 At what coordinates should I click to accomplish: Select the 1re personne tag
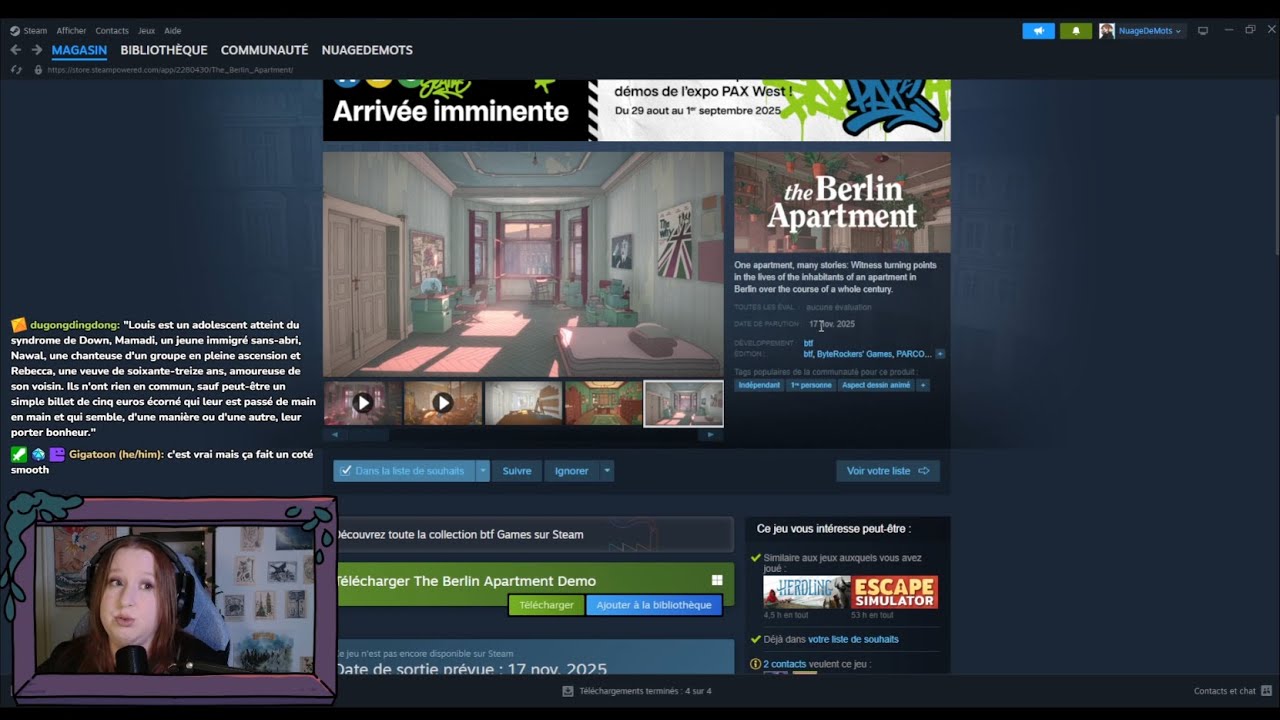point(811,385)
